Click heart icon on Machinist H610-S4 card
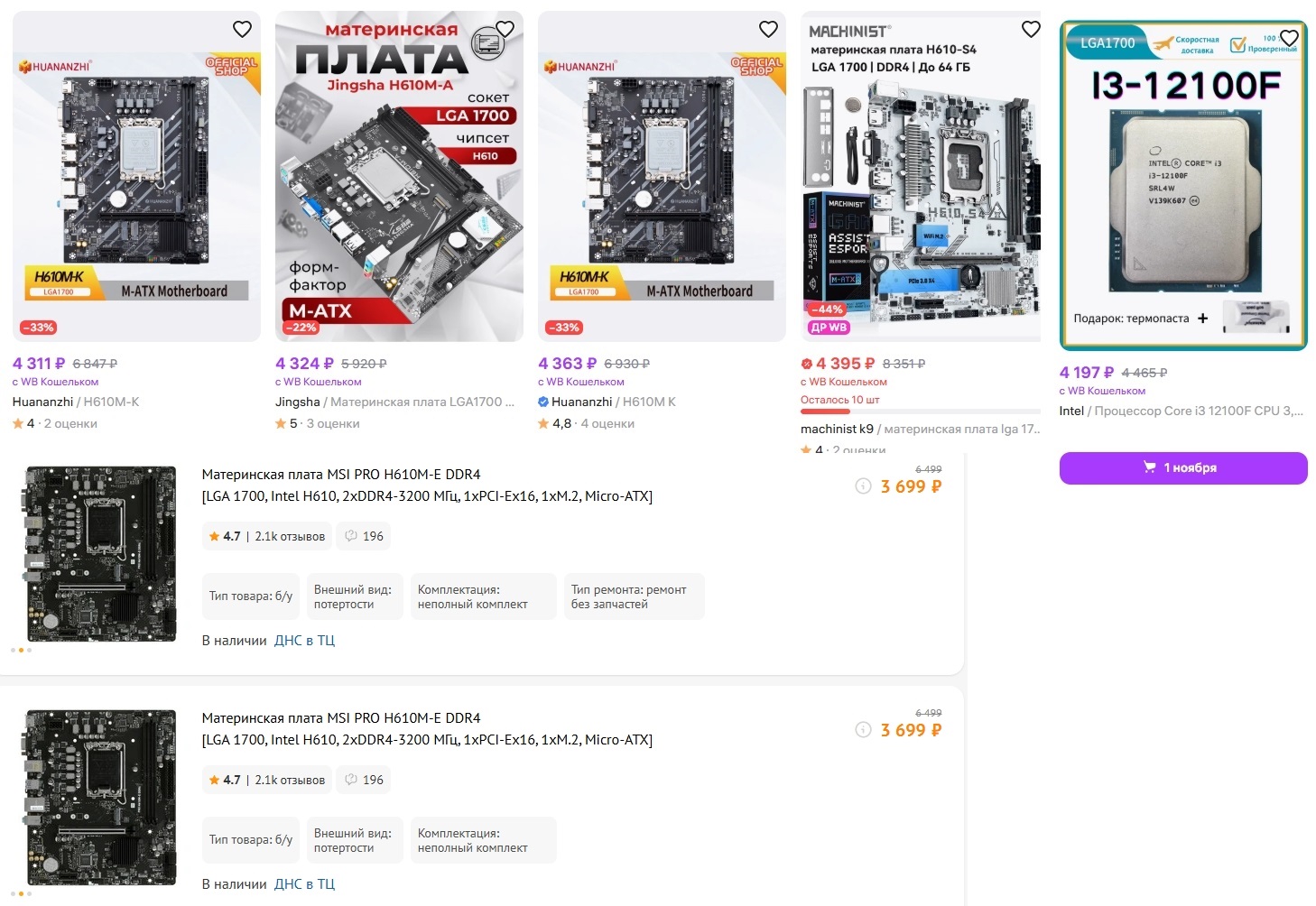Image resolution: width=1316 pixels, height=906 pixels. (x=1031, y=30)
